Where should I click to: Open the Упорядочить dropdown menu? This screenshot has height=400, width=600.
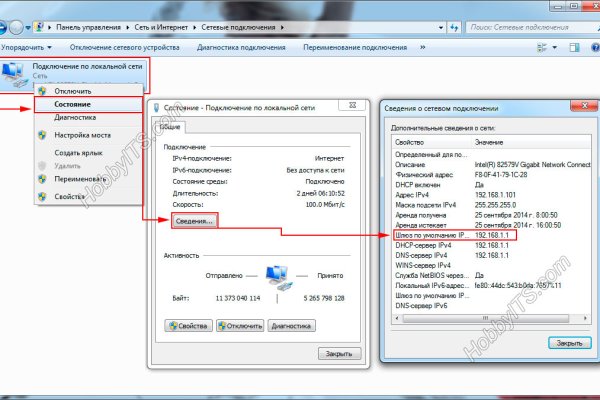click(x=27, y=46)
